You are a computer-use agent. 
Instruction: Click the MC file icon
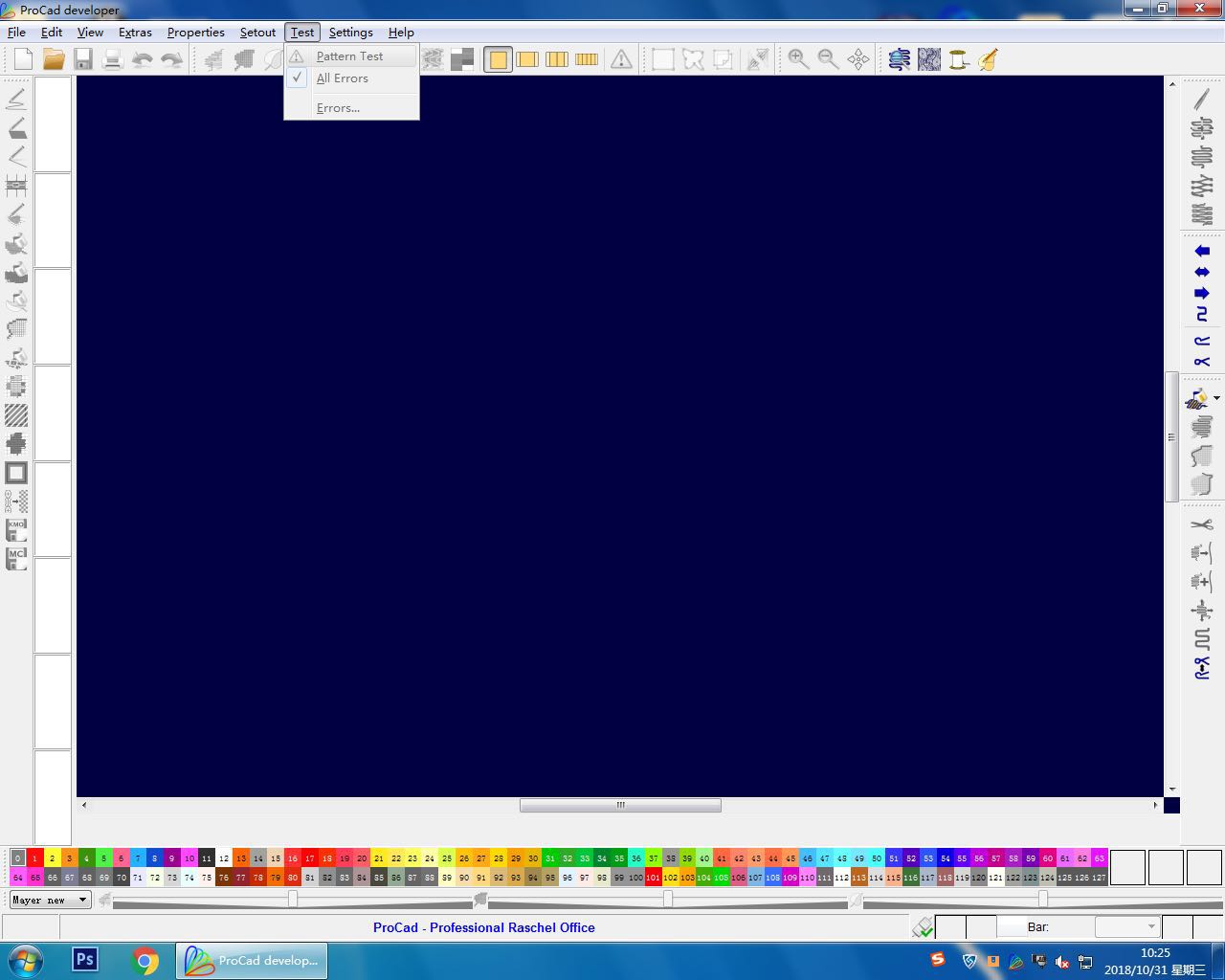click(16, 558)
